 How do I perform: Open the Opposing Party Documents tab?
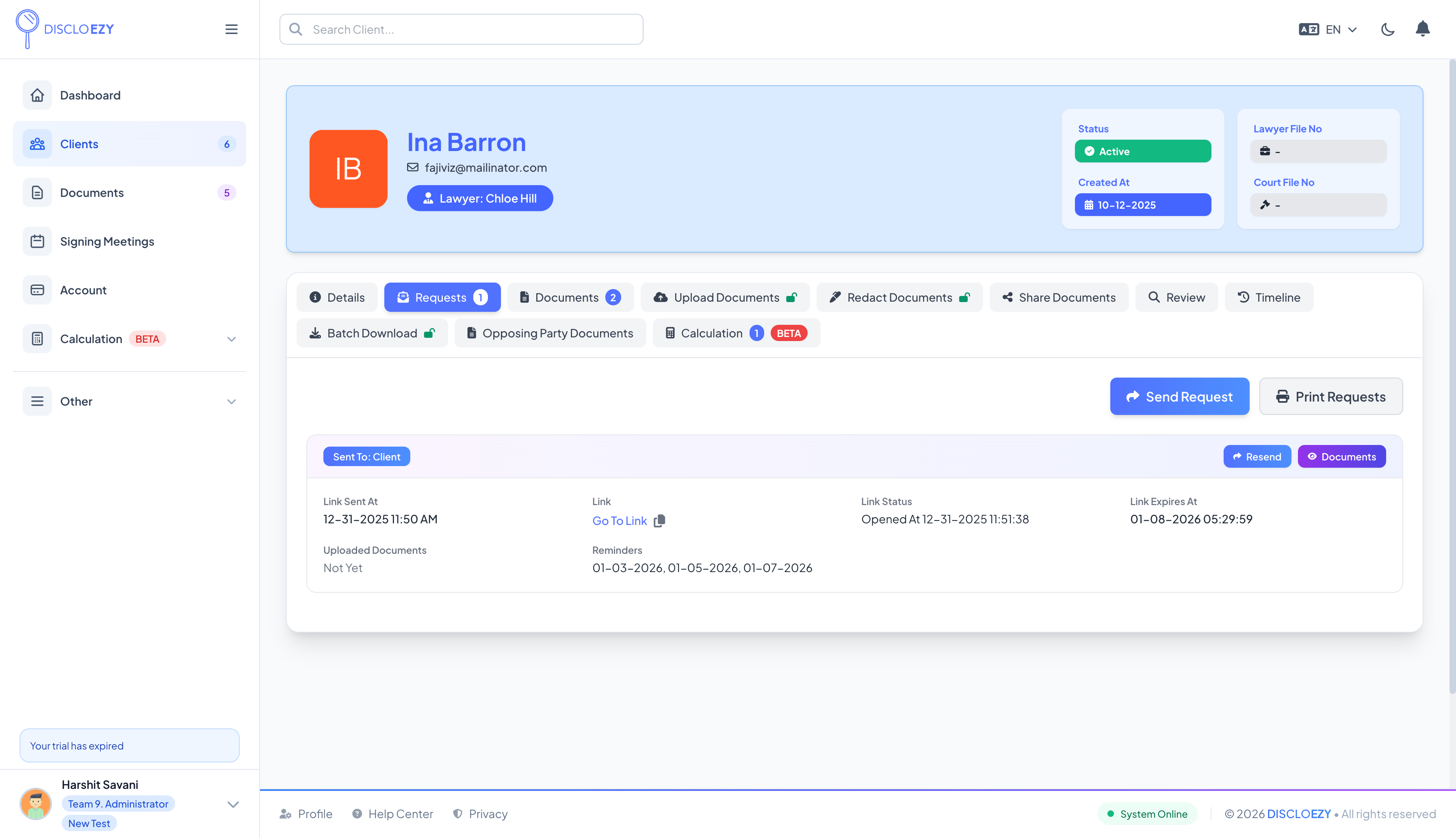coord(550,333)
